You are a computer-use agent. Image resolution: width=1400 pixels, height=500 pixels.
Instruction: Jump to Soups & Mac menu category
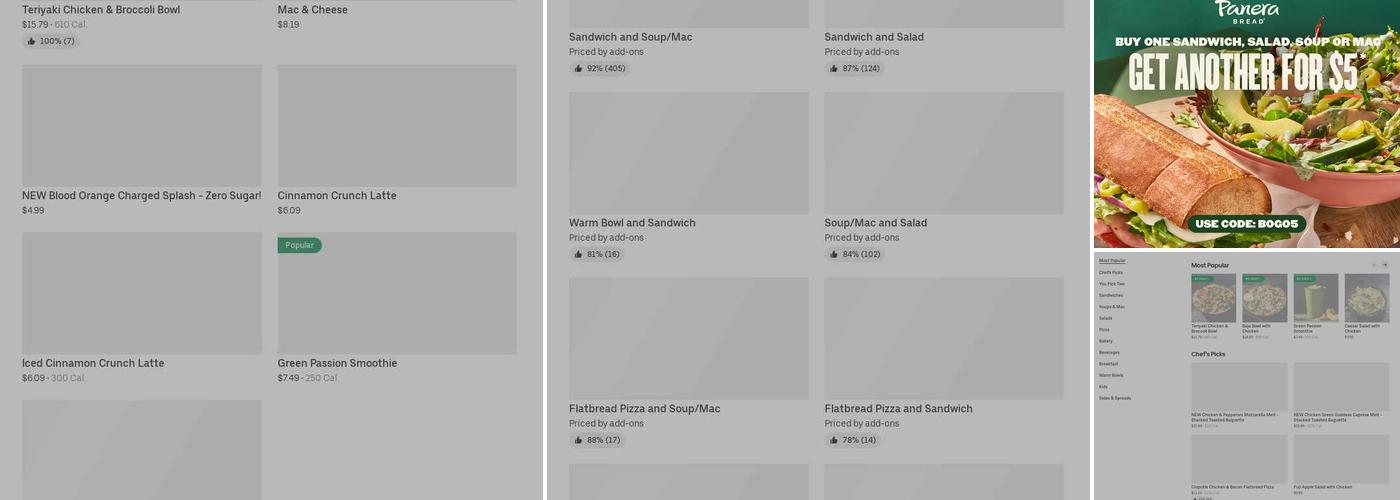pyautogui.click(x=1111, y=307)
